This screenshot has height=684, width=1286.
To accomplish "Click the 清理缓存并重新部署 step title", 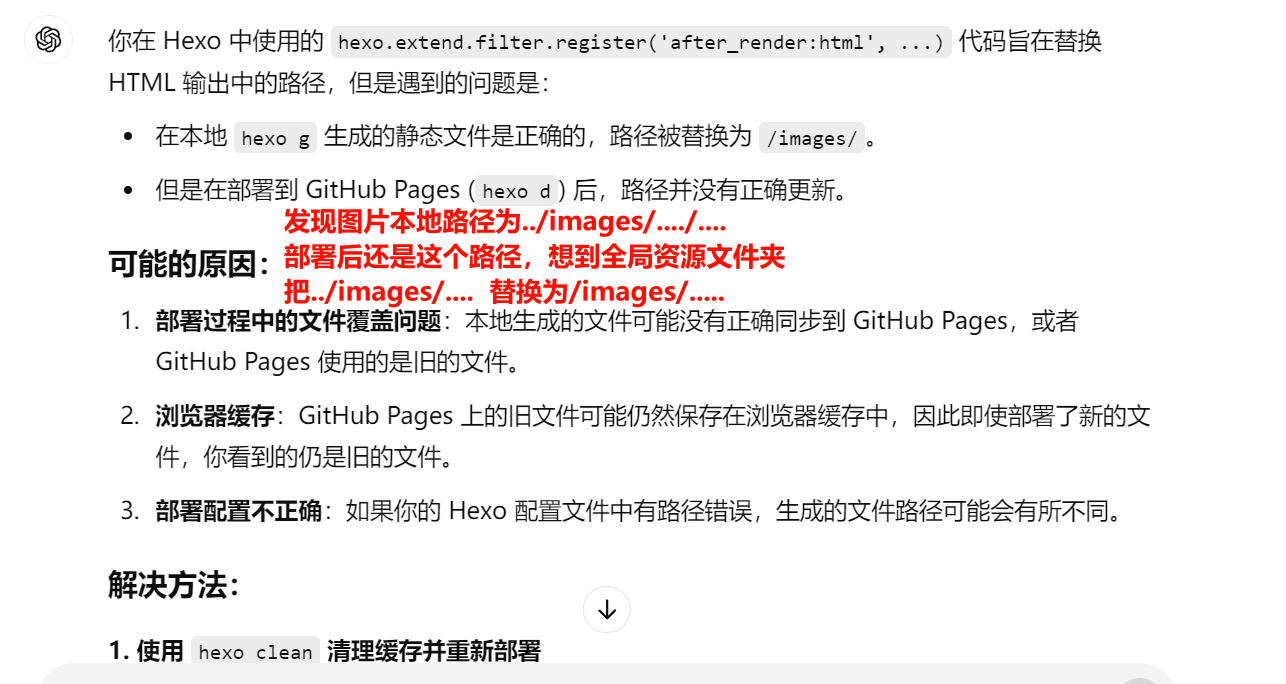I will pyautogui.click(x=433, y=652).
